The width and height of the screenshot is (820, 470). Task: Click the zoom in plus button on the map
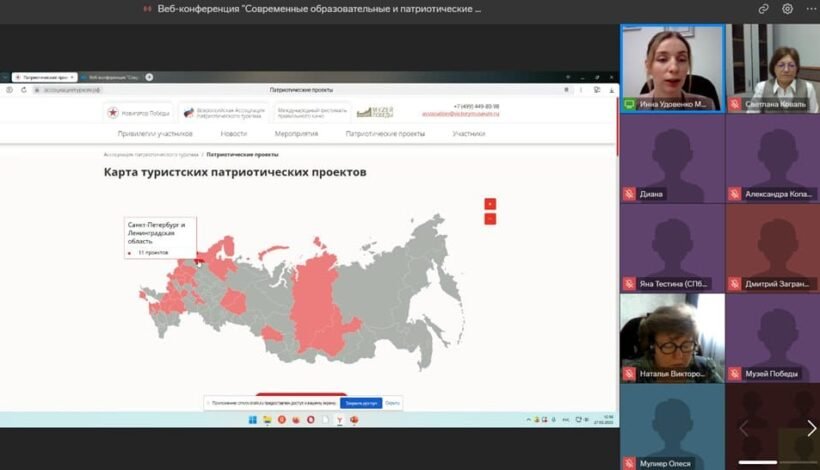point(490,204)
